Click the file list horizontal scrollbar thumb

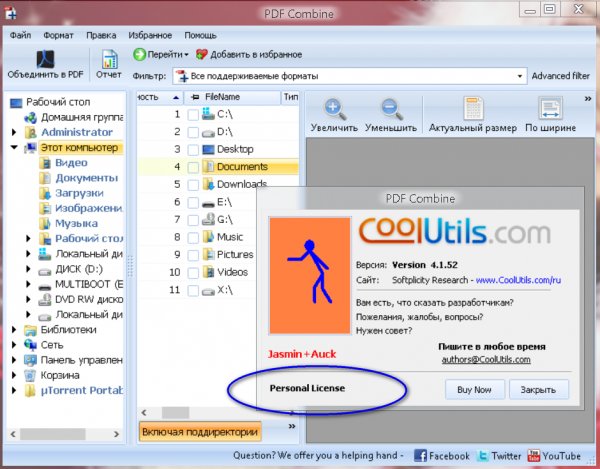click(x=175, y=413)
